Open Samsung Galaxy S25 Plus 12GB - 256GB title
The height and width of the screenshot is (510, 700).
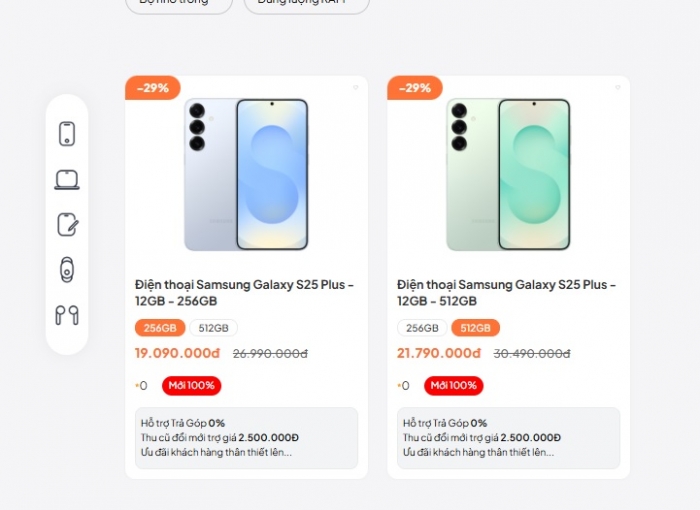(x=244, y=292)
